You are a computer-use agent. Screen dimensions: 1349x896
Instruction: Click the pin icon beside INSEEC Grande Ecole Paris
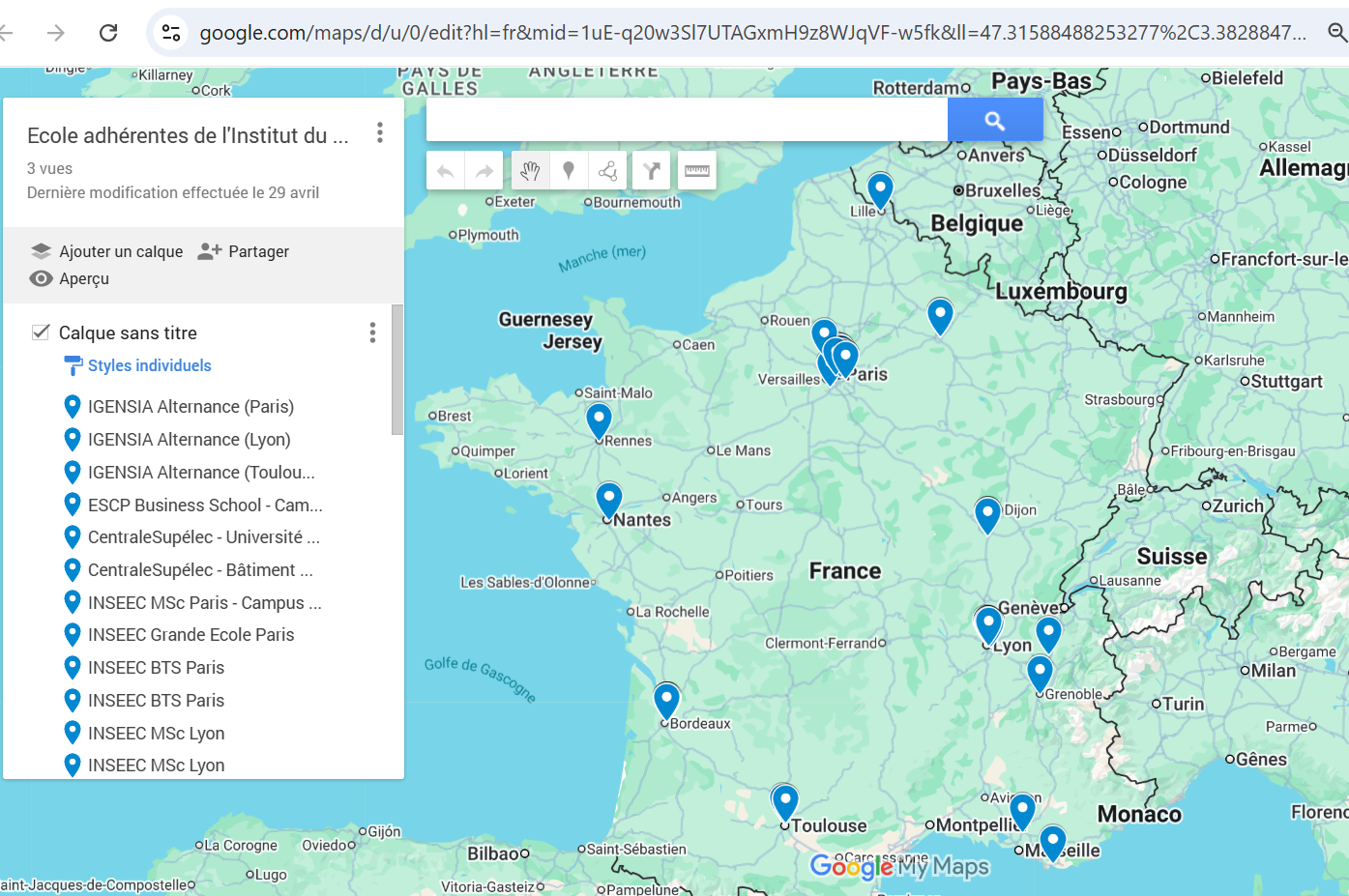pyautogui.click(x=72, y=635)
